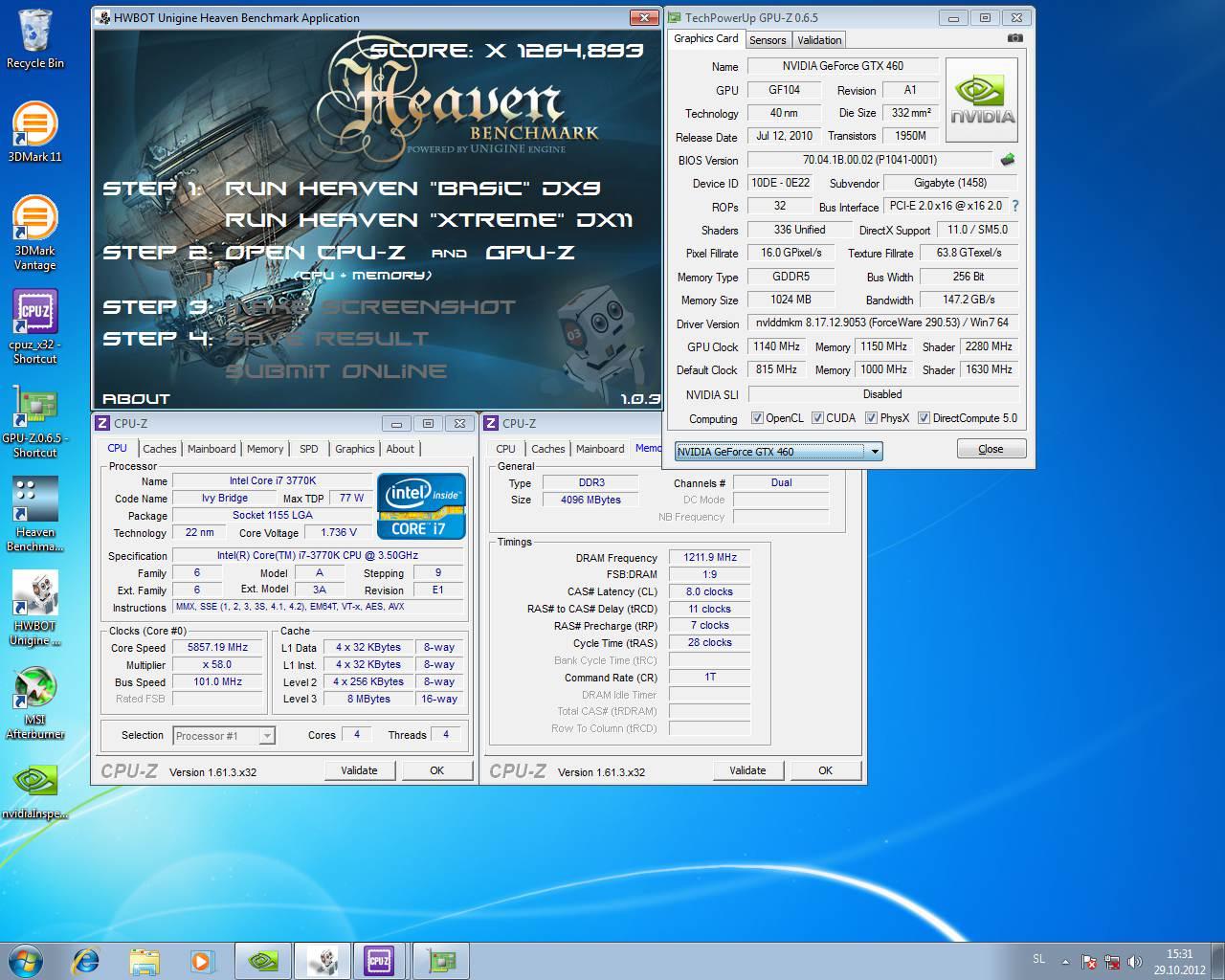Click the Multiplier value x 58.0
The height and width of the screenshot is (980, 1225).
[x=217, y=665]
